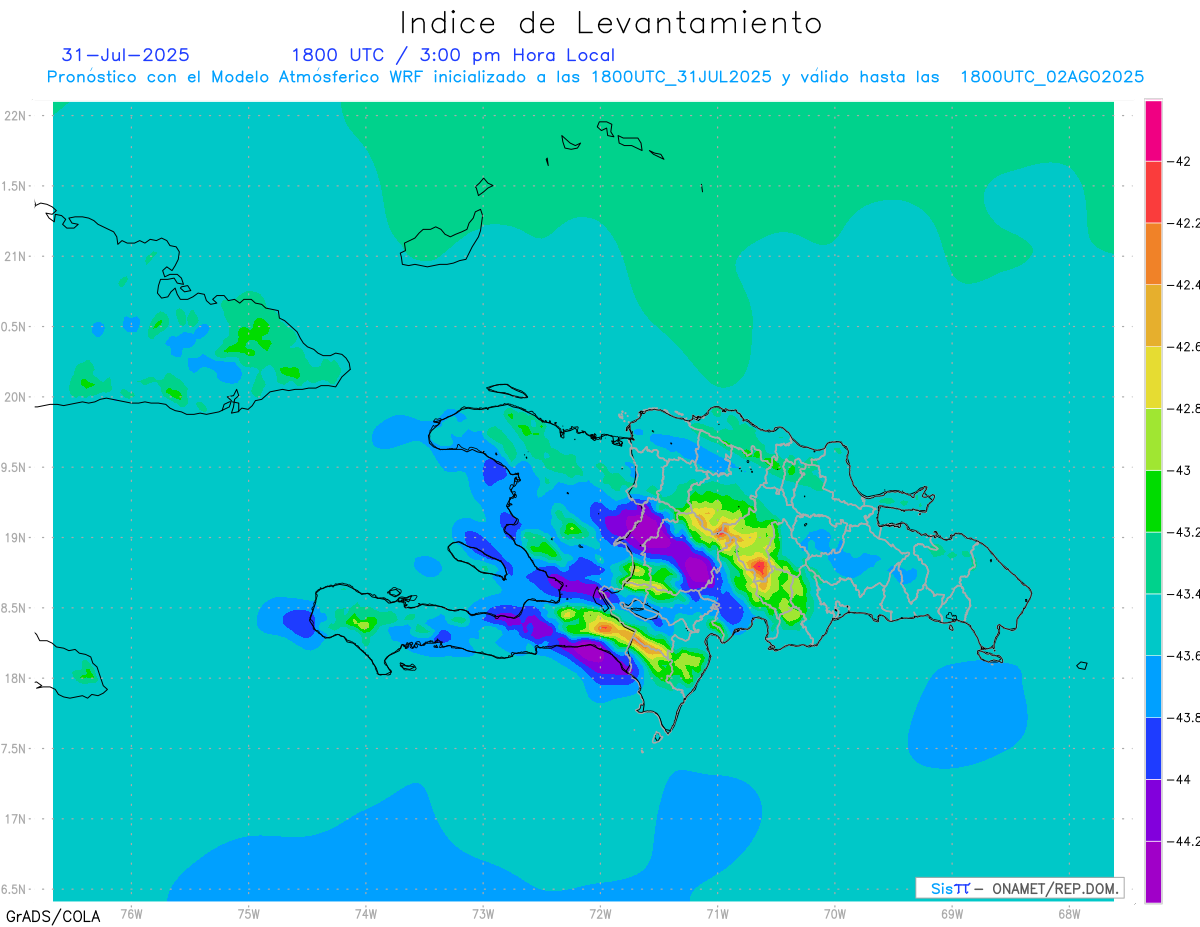
Task: Click the "68W" longitude label
Action: [1069, 913]
